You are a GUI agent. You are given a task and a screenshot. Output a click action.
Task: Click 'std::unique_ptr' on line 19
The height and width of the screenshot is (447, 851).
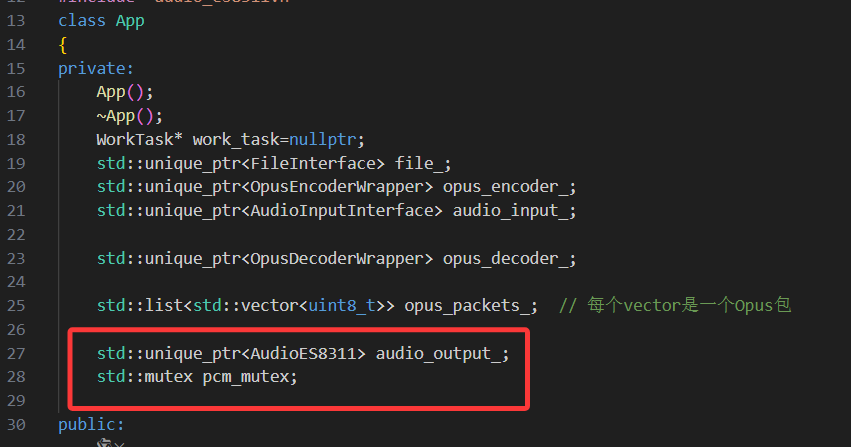168,164
